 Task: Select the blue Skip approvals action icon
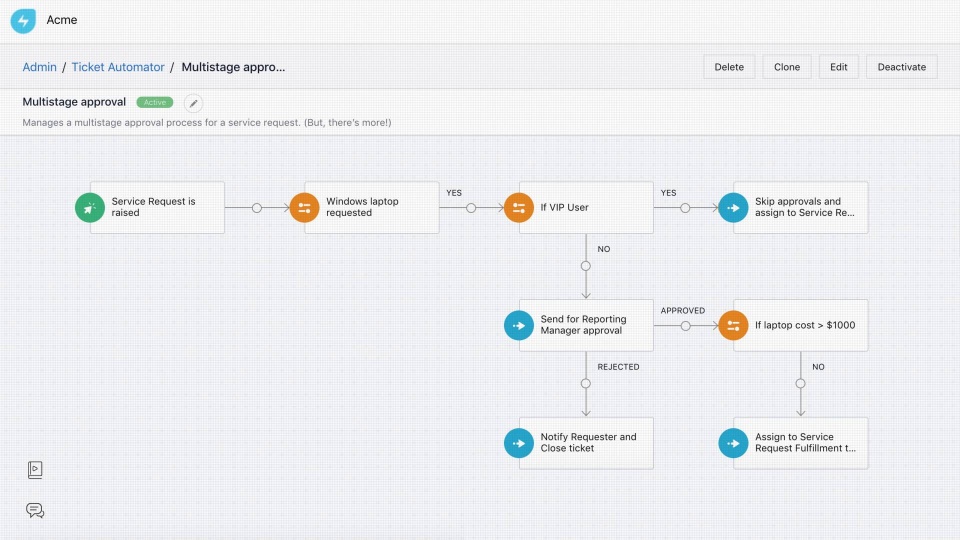(733, 207)
